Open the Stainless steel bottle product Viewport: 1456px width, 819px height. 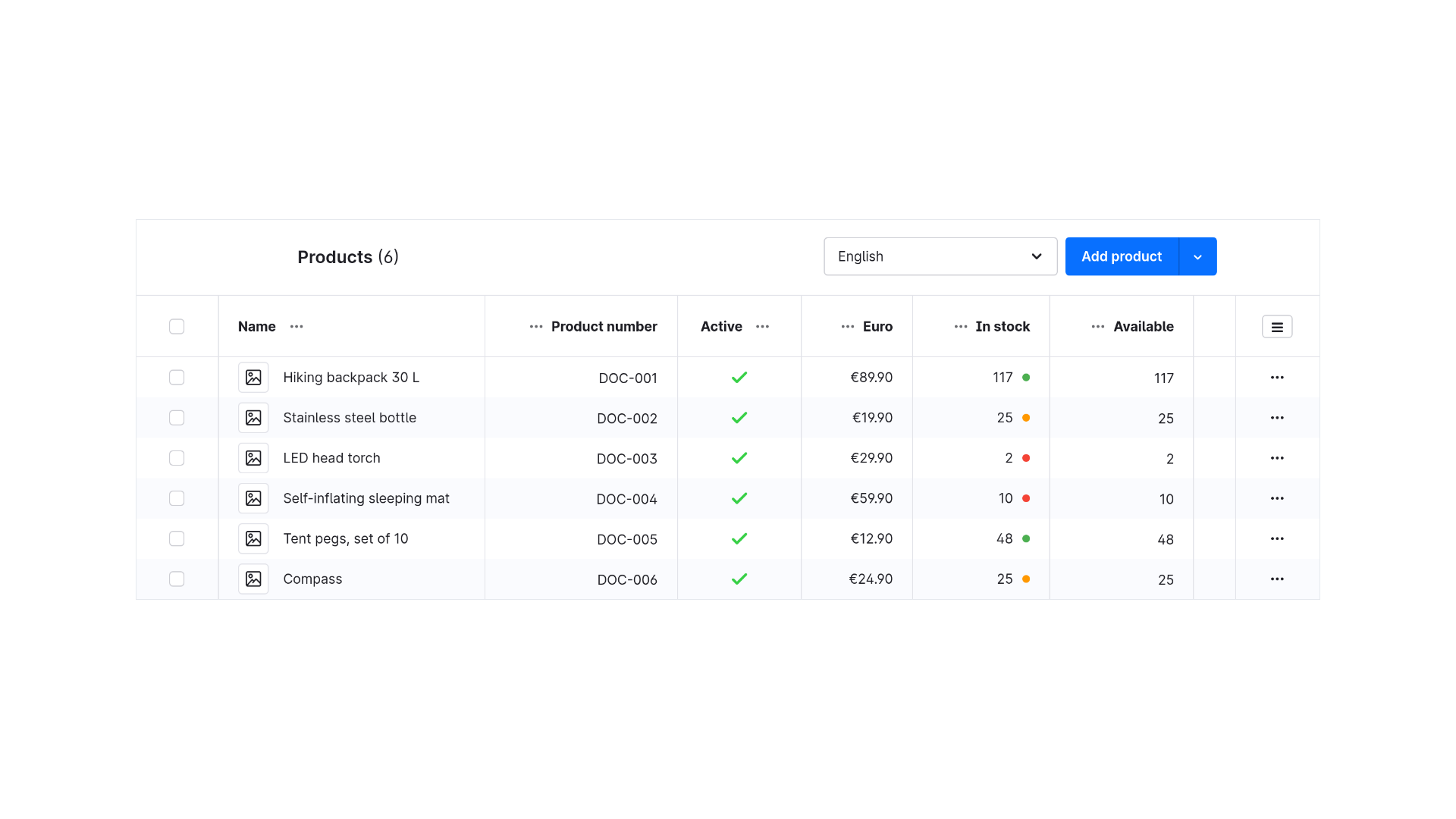pyautogui.click(x=350, y=418)
